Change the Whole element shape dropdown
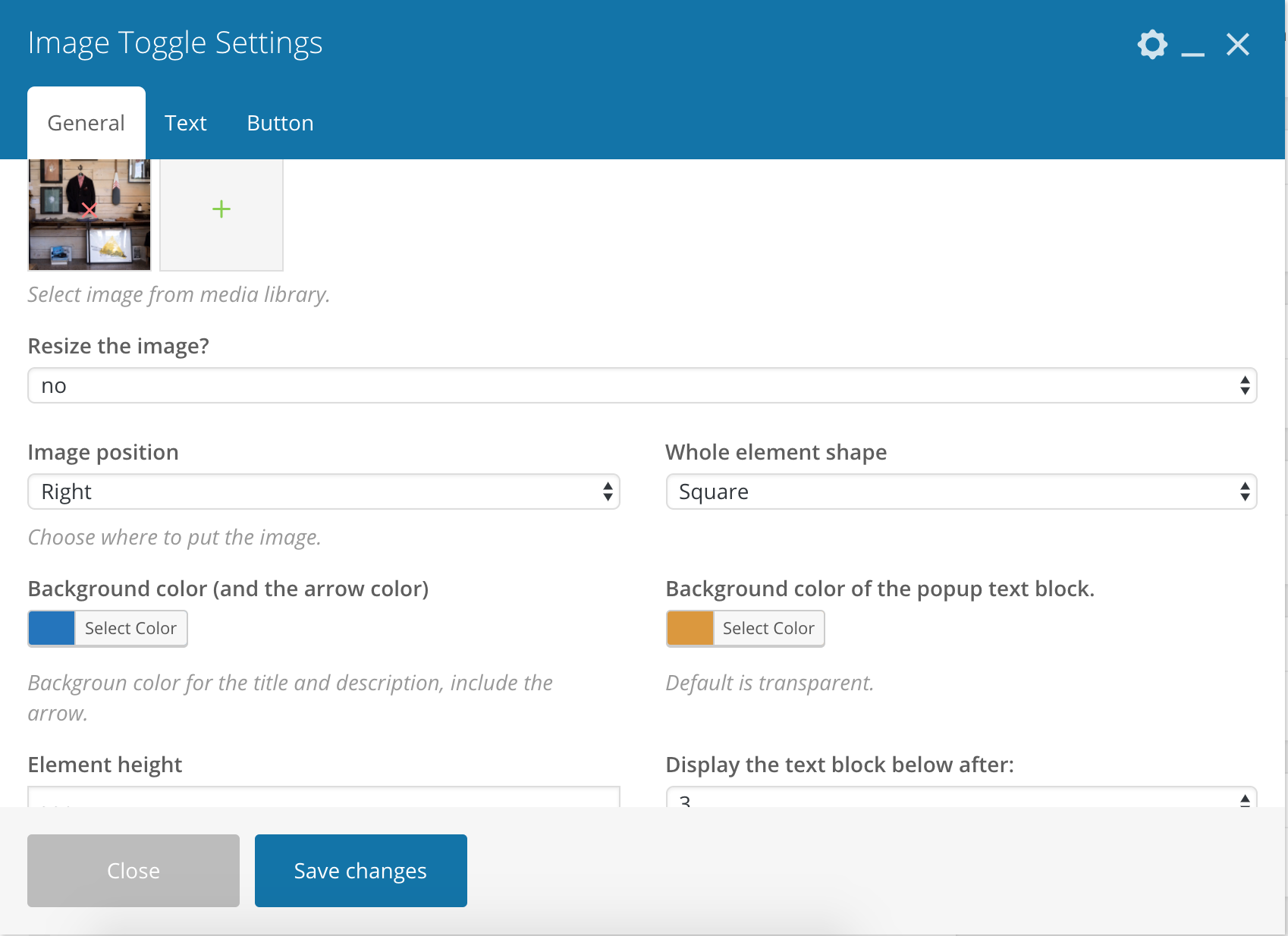 [x=961, y=492]
